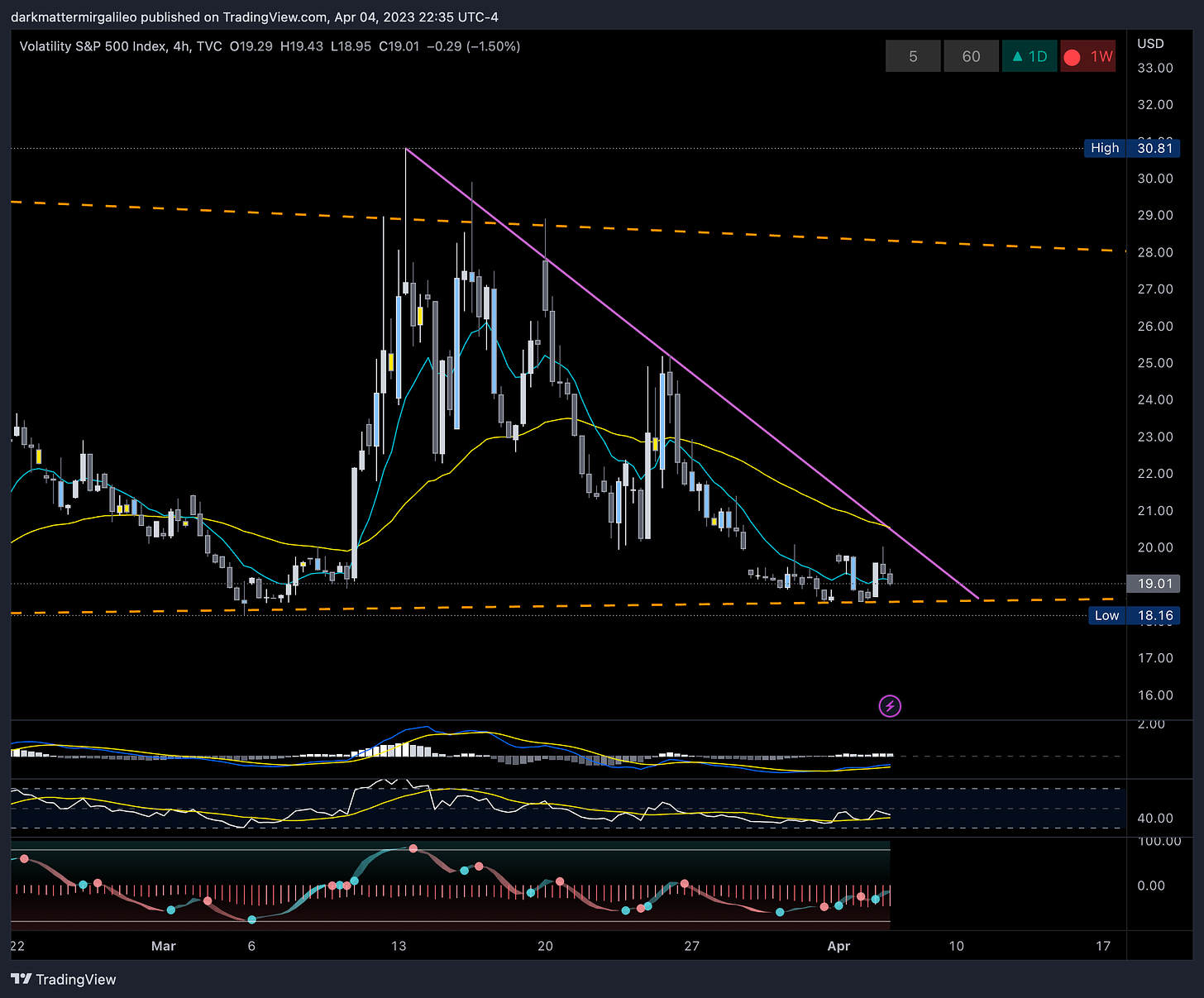Select the pink descending trendline
The image size is (1204, 998).
point(691,373)
